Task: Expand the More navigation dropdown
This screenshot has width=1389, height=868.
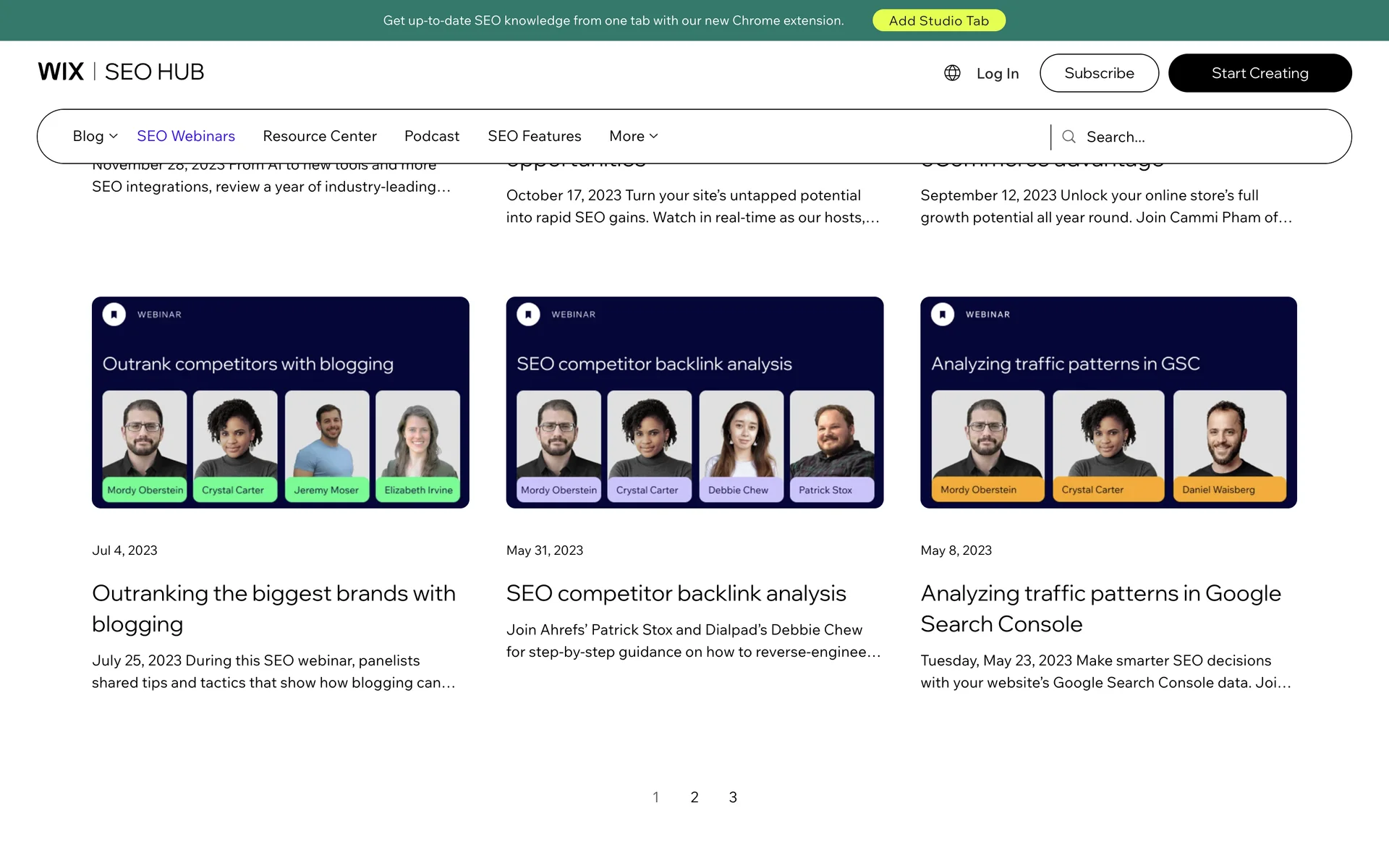Action: click(633, 136)
